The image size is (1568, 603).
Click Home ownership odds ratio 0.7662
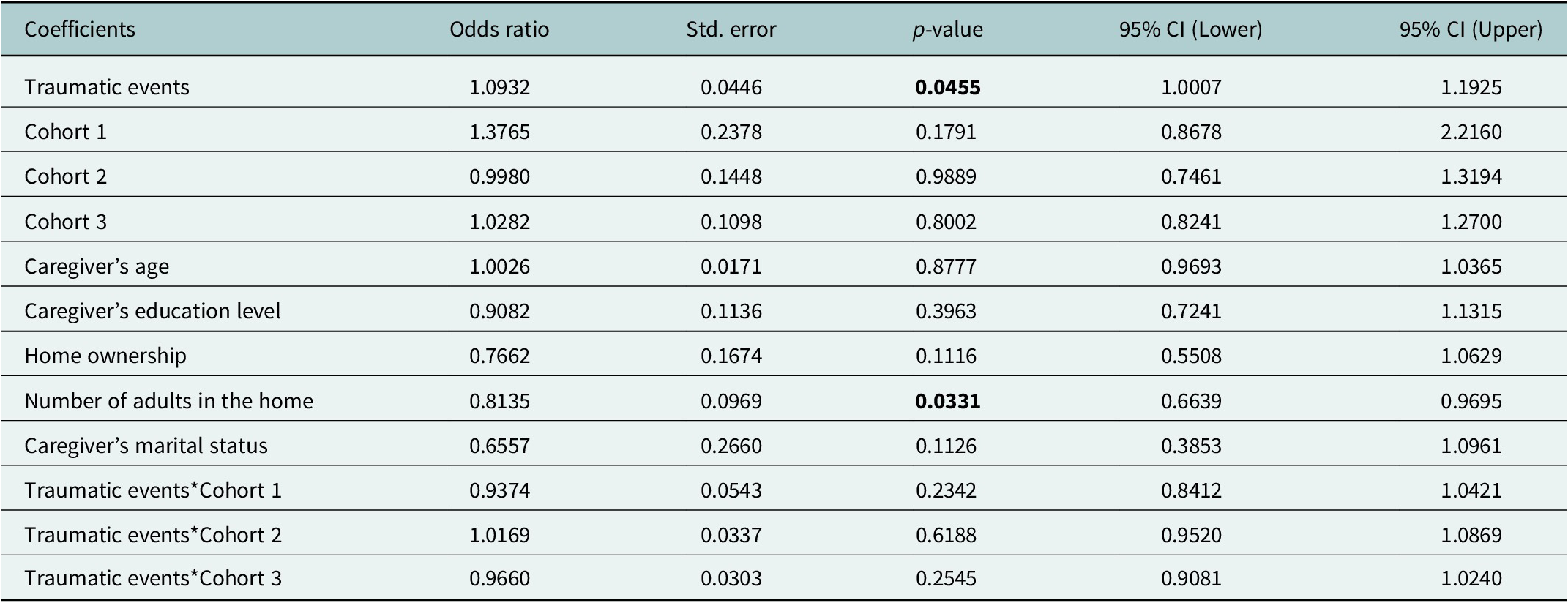click(x=499, y=356)
